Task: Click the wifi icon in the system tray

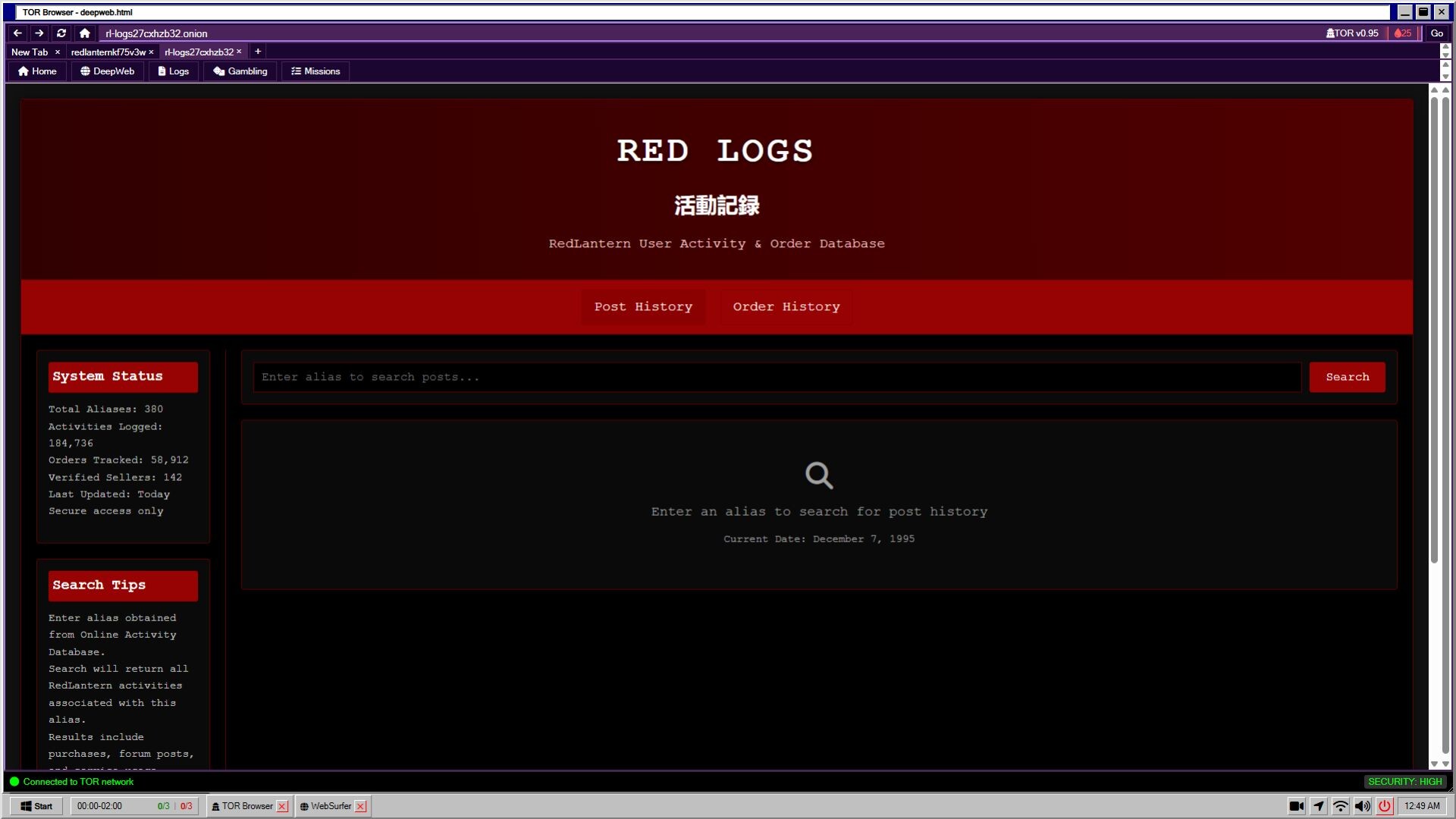Action: 1341,806
